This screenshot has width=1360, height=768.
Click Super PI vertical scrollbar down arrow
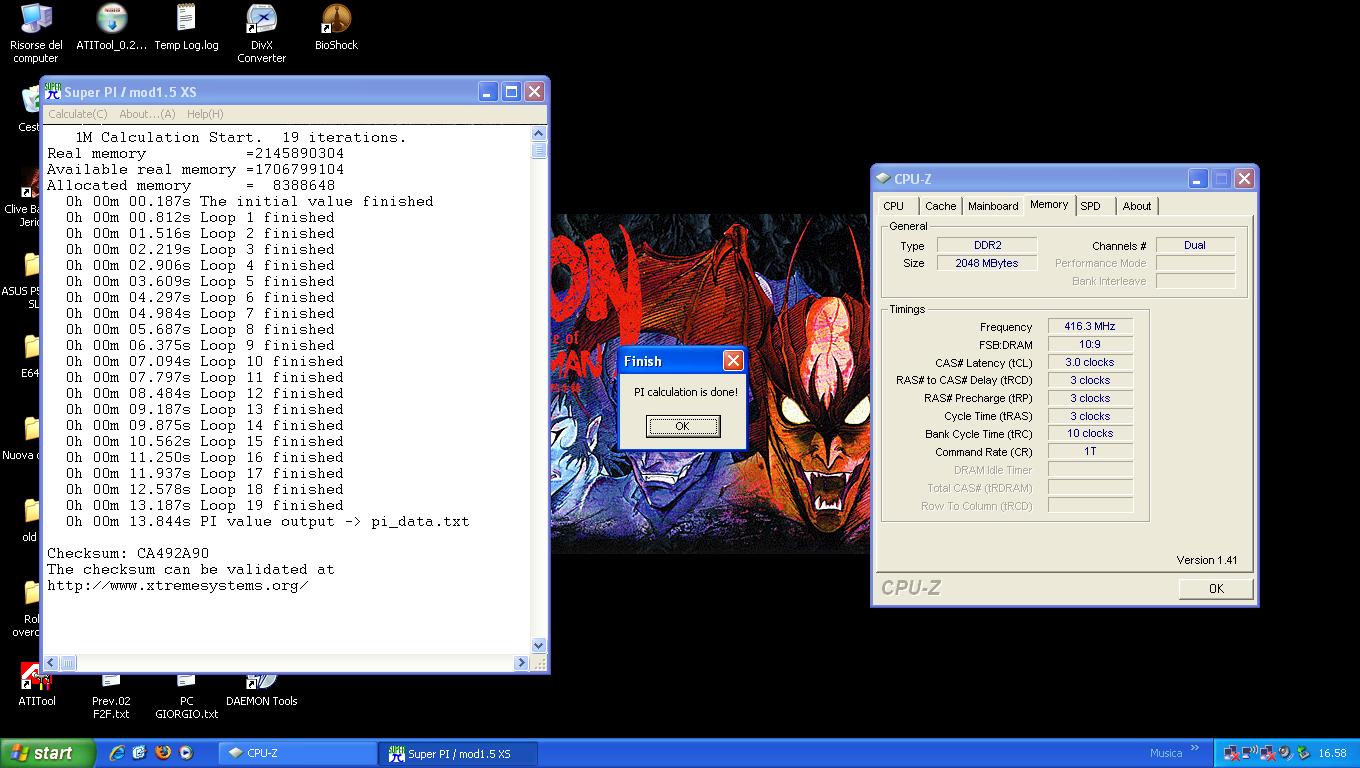pos(539,646)
